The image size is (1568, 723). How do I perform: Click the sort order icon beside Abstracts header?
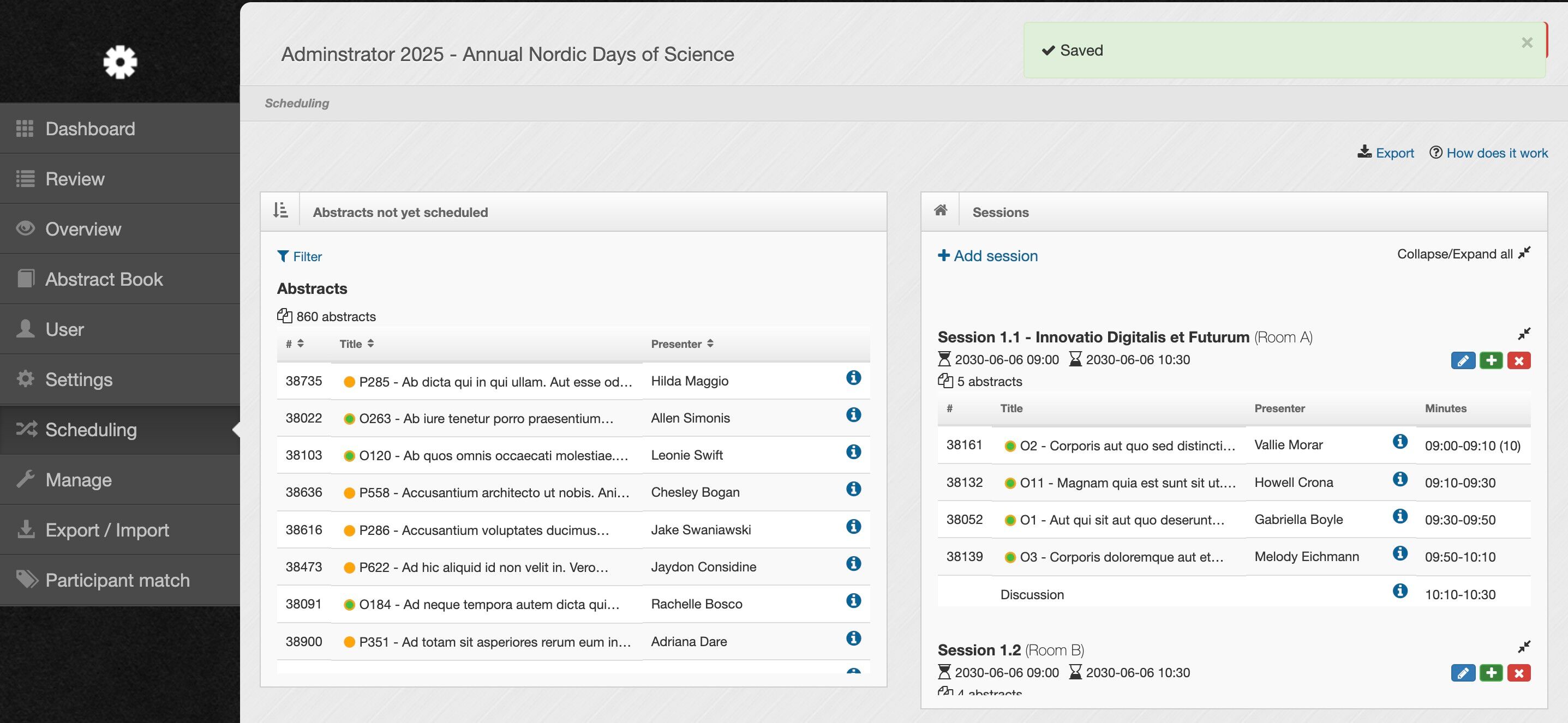click(280, 210)
